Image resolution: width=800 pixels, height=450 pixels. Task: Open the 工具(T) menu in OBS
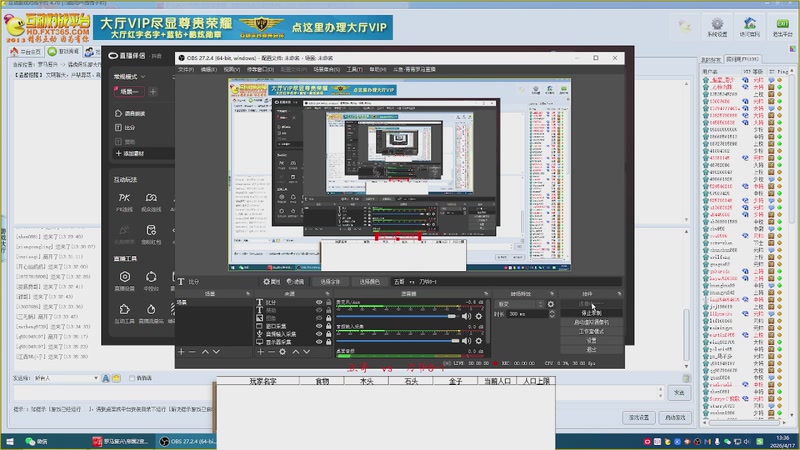click(355, 69)
